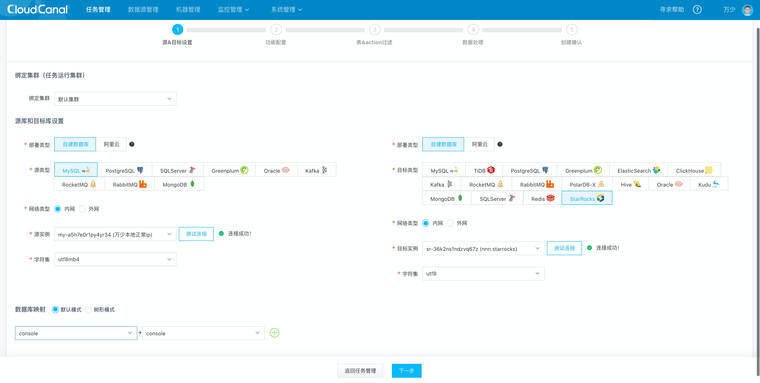Viewport: 760px width, 383px height.
Task: Select target Kafka type
Action: 442,184
